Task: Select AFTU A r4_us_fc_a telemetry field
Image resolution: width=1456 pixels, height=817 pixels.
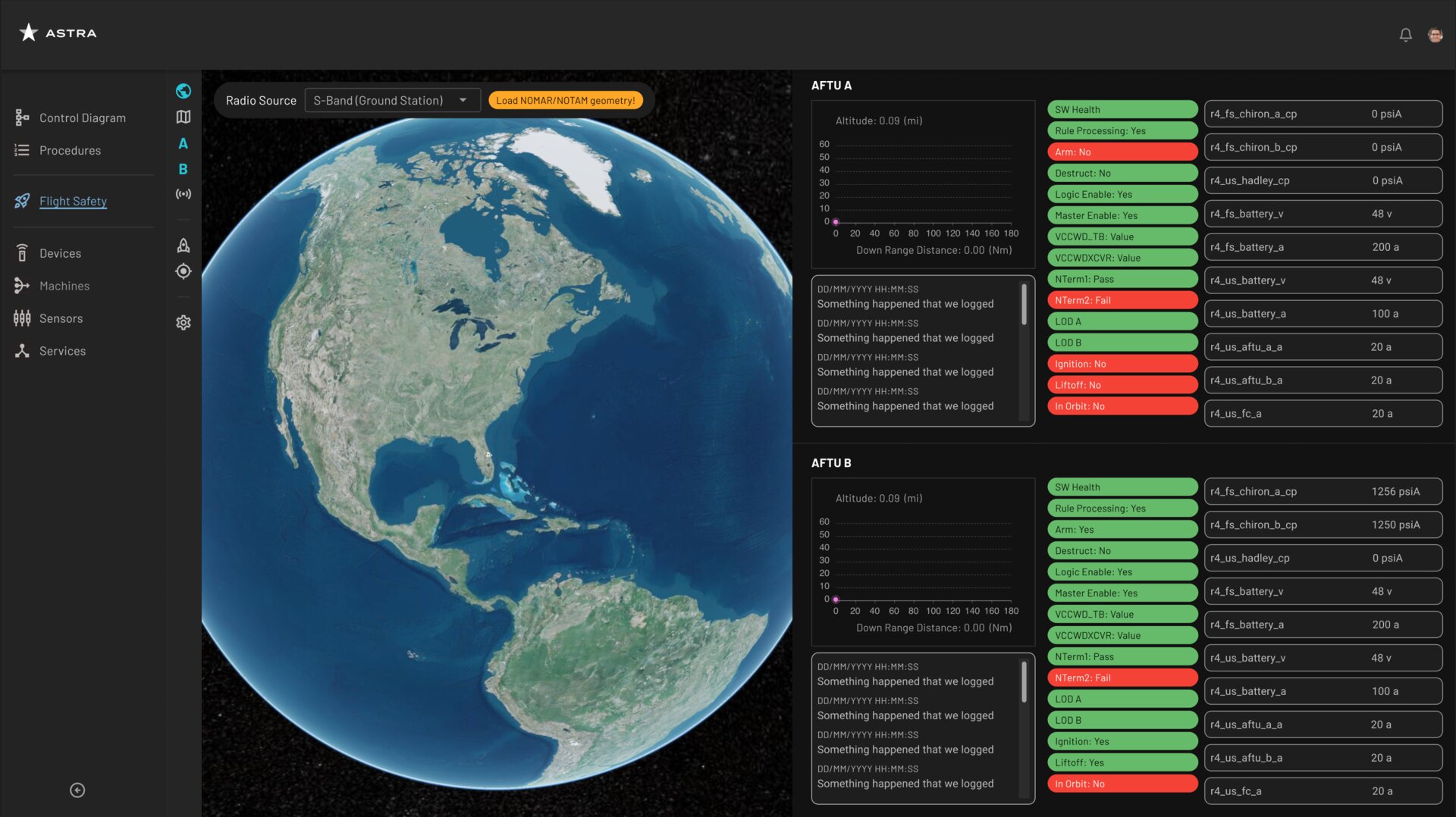Action: coord(1323,414)
